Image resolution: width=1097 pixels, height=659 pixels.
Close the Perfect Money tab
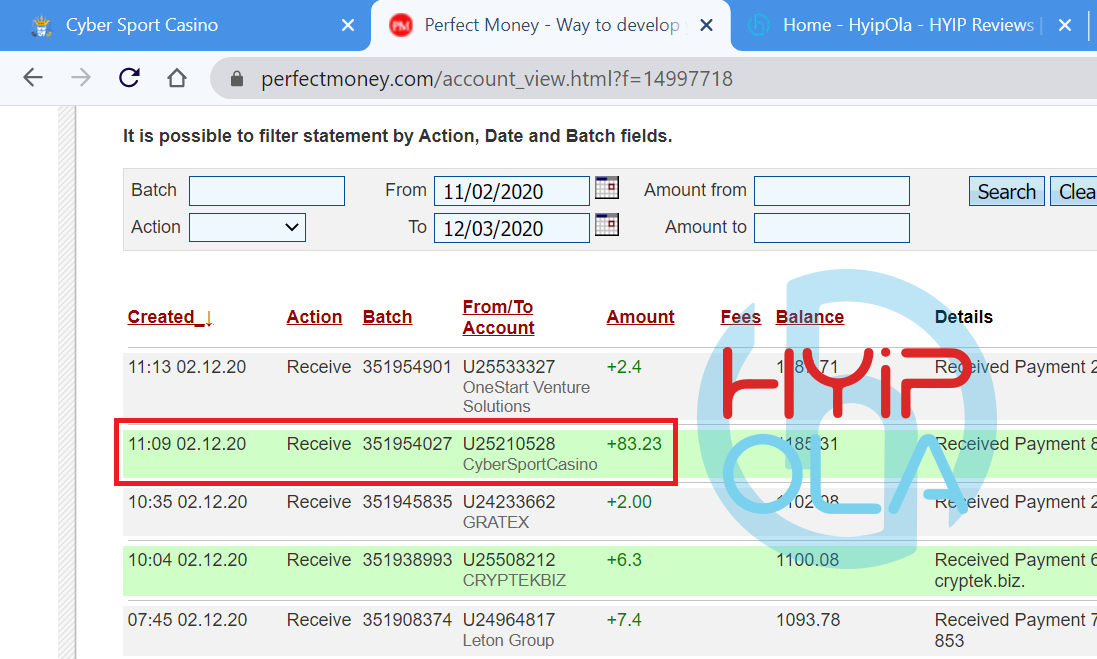(707, 26)
